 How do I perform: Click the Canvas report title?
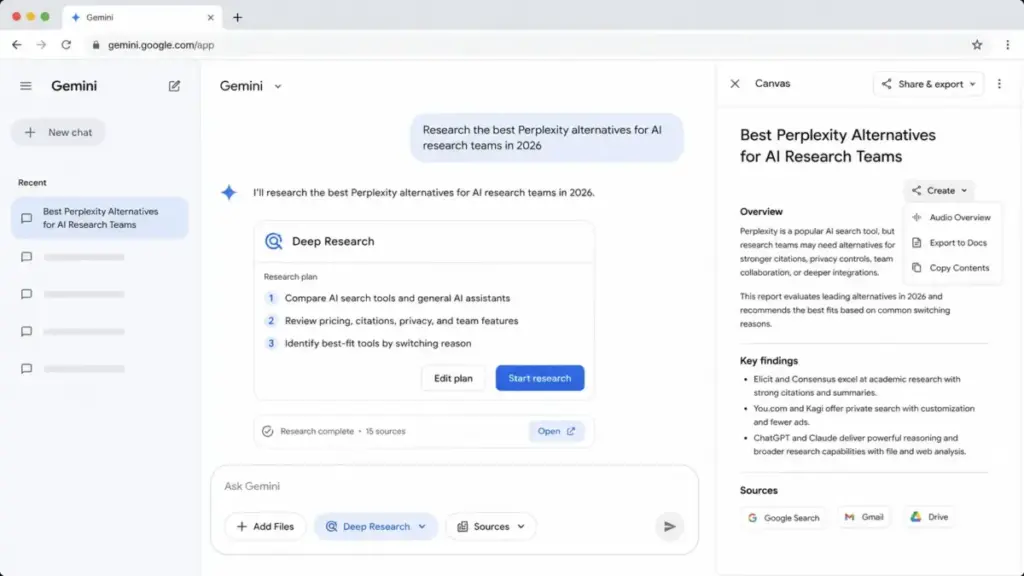(838, 146)
